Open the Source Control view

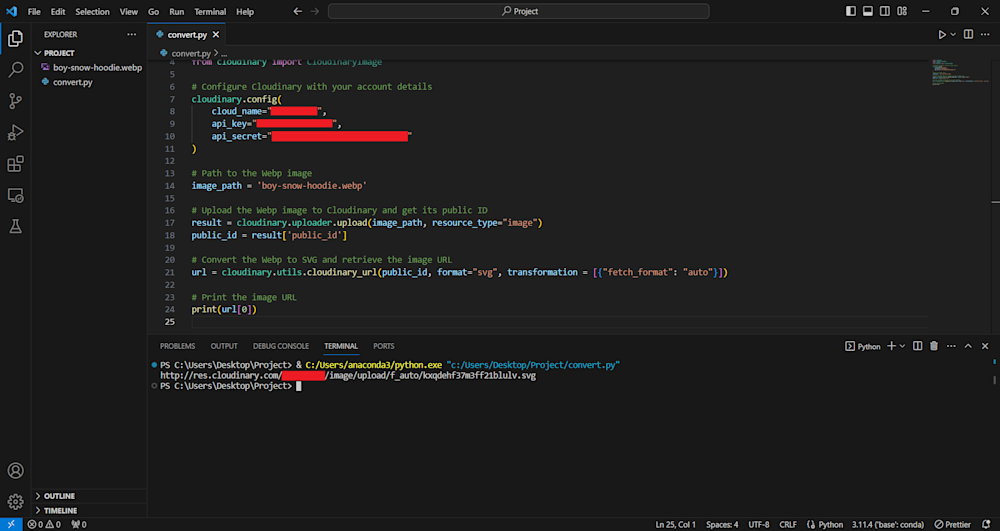pyautogui.click(x=15, y=101)
